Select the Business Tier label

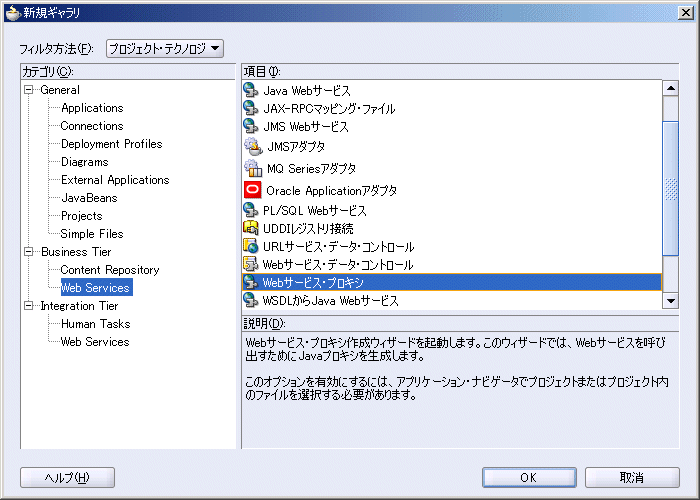tap(76, 252)
